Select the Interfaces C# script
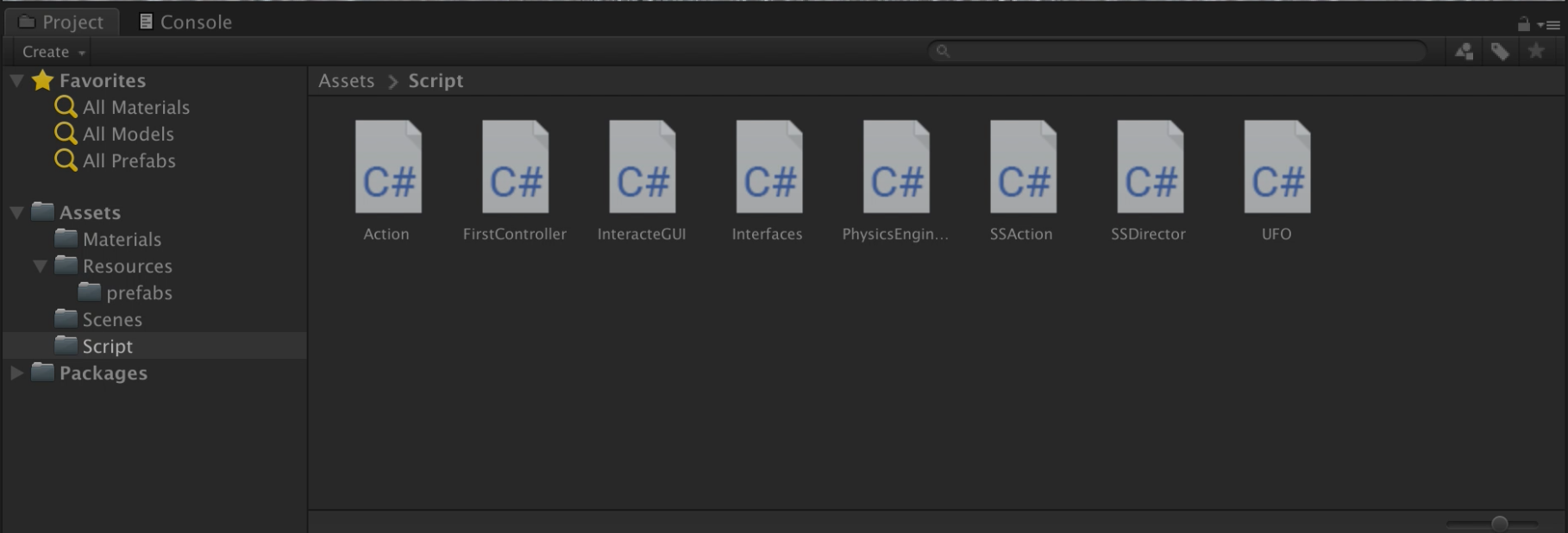The height and width of the screenshot is (533, 1568). pyautogui.click(x=768, y=166)
